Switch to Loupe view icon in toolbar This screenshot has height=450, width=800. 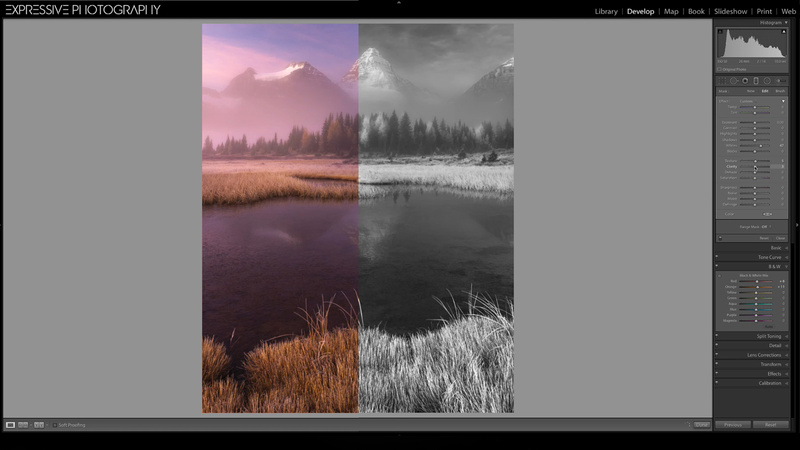pyautogui.click(x=11, y=425)
